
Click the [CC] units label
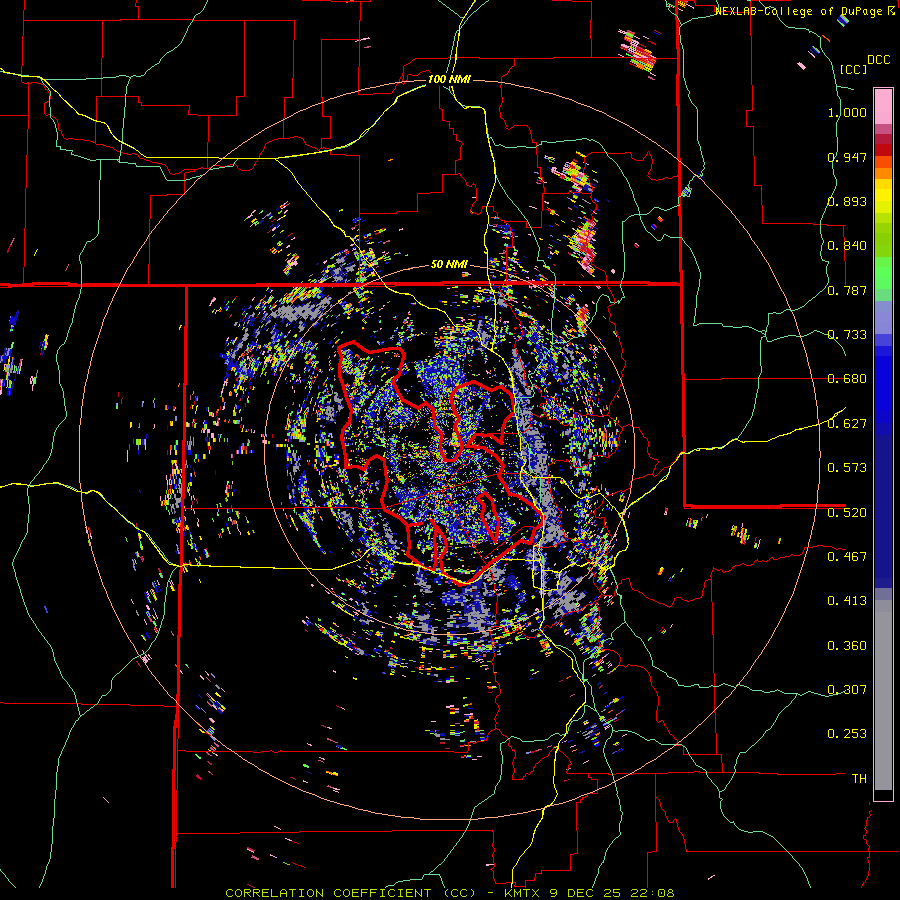click(x=854, y=69)
